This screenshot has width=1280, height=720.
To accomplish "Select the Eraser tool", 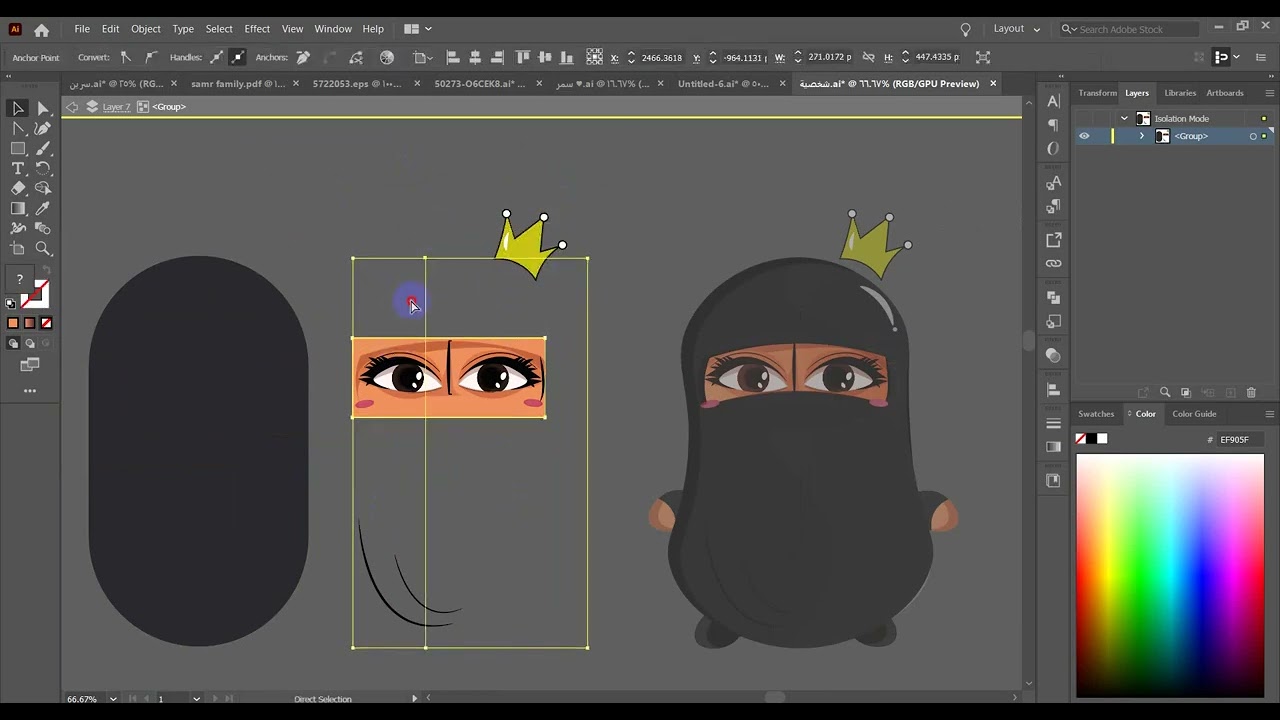I will [18, 188].
